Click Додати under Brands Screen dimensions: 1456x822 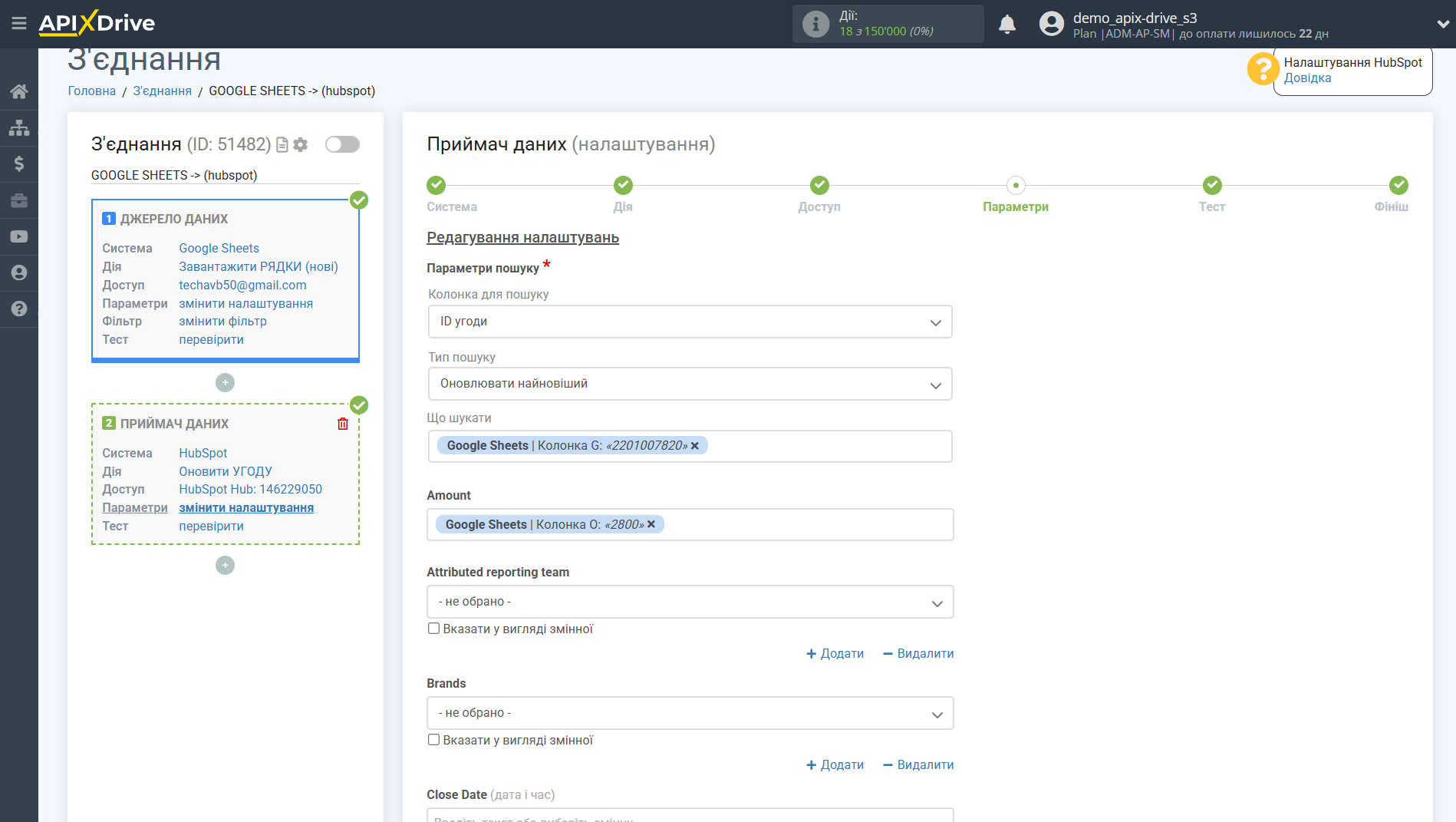coord(835,765)
